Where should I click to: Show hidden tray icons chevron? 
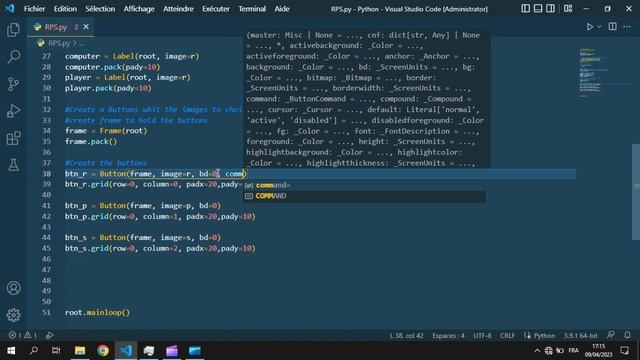(x=537, y=351)
